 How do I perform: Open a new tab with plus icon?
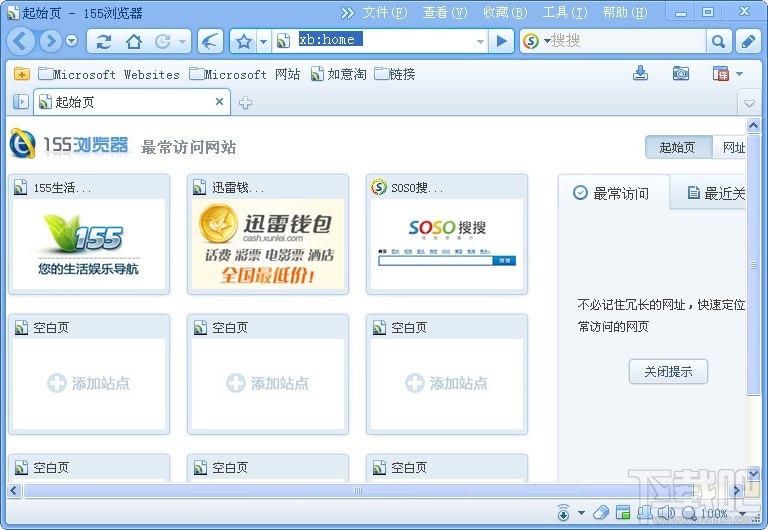coord(245,102)
